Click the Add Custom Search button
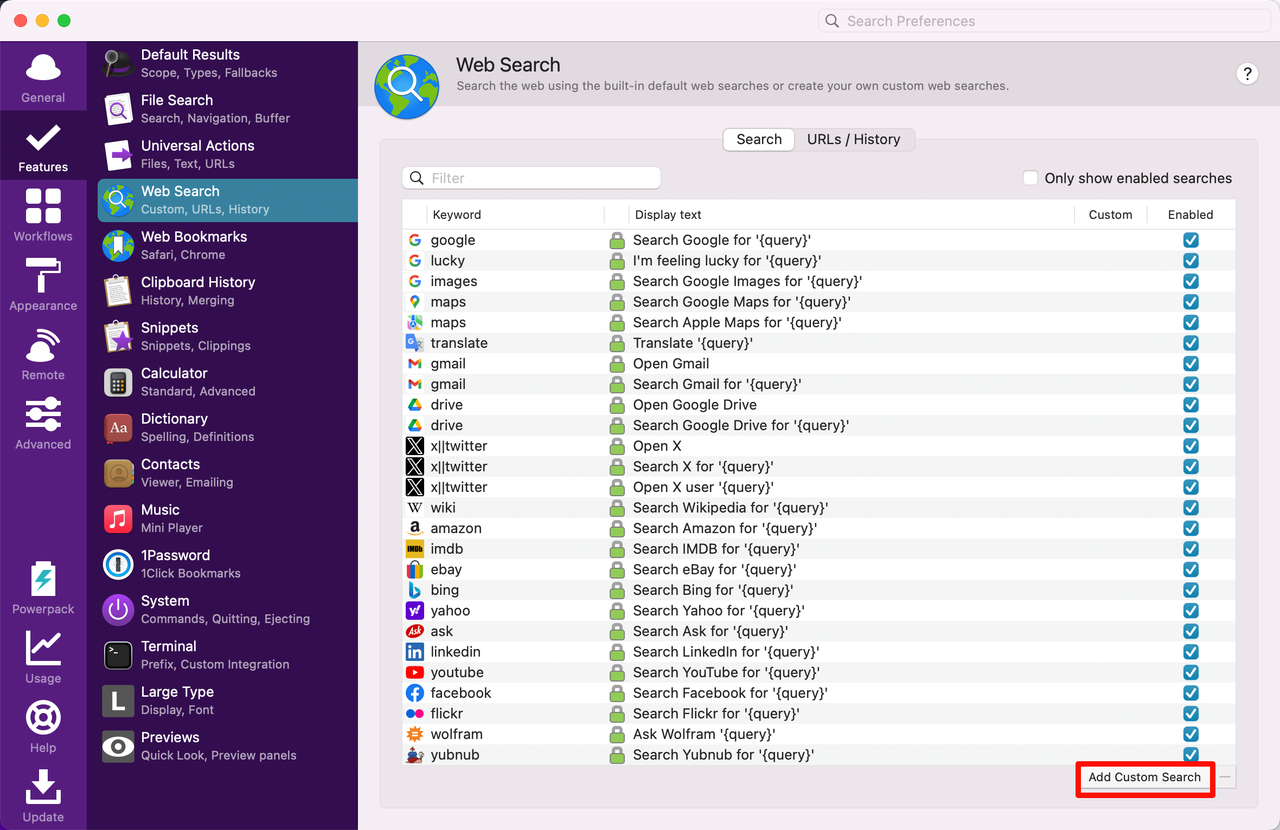The image size is (1280, 830). 1144,777
